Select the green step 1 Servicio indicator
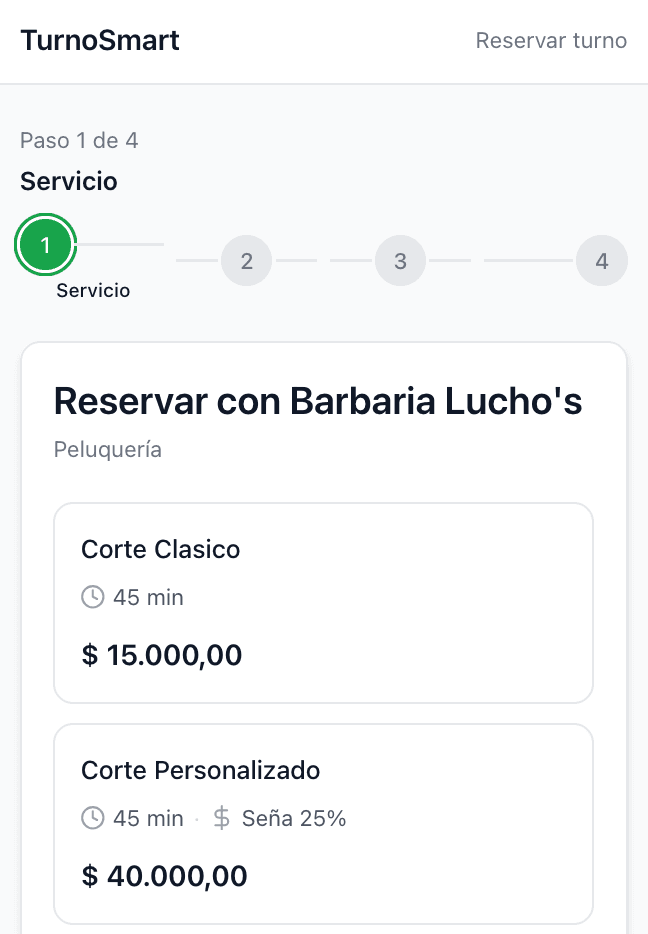The width and height of the screenshot is (648, 934). (x=46, y=244)
